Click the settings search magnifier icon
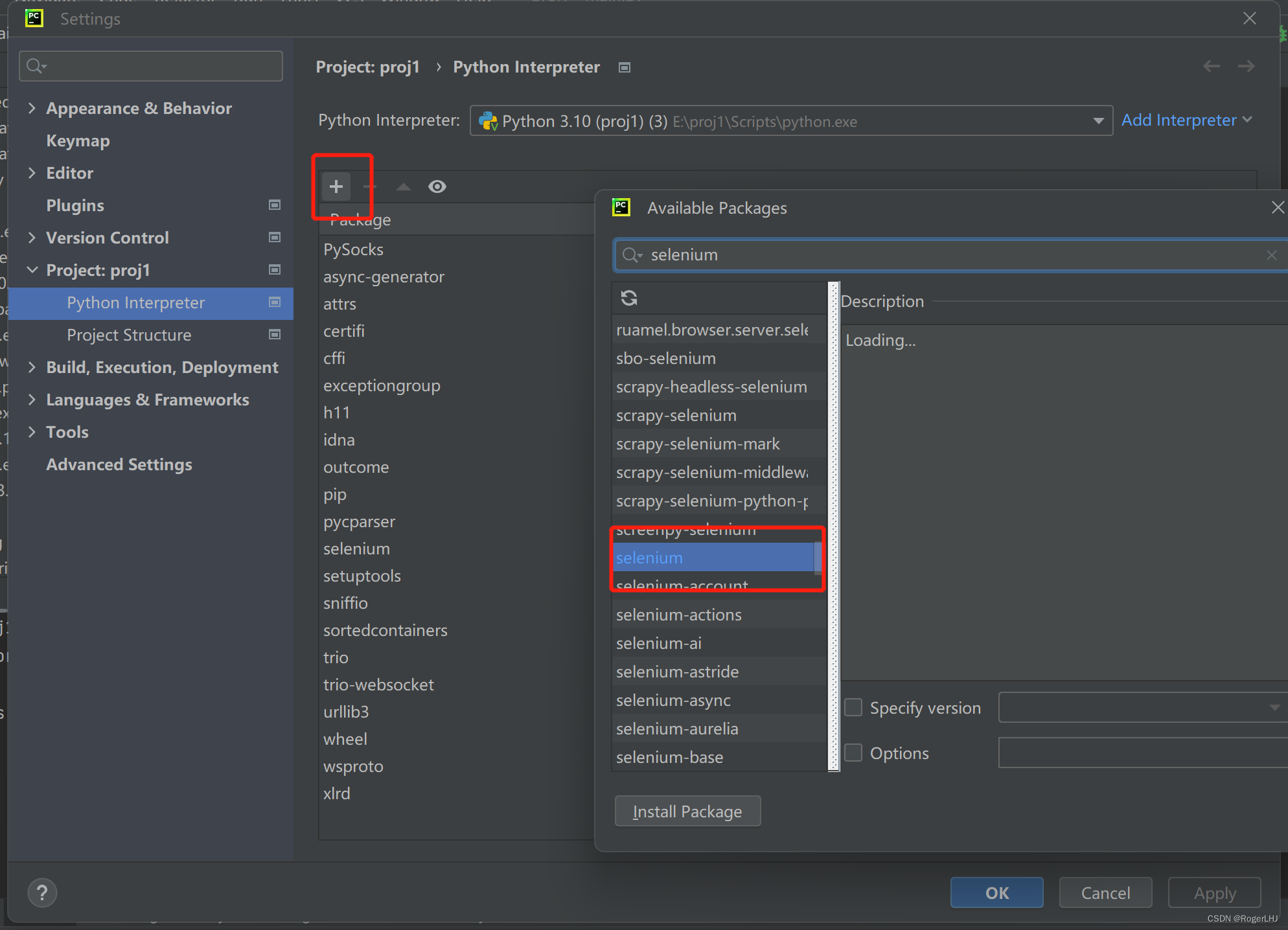The image size is (1288, 930). [36, 66]
